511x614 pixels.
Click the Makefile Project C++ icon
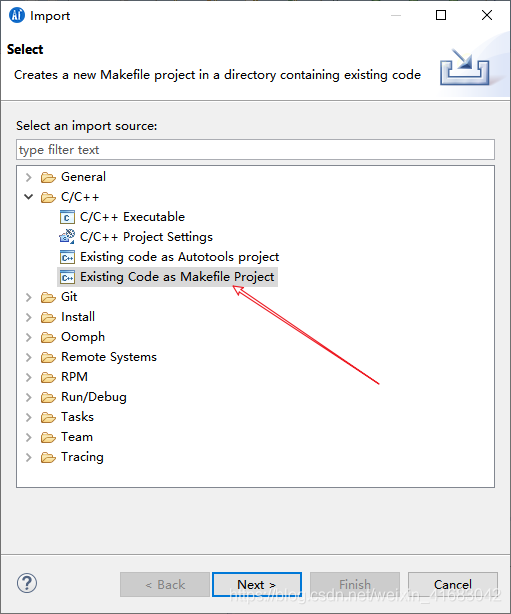(x=67, y=277)
